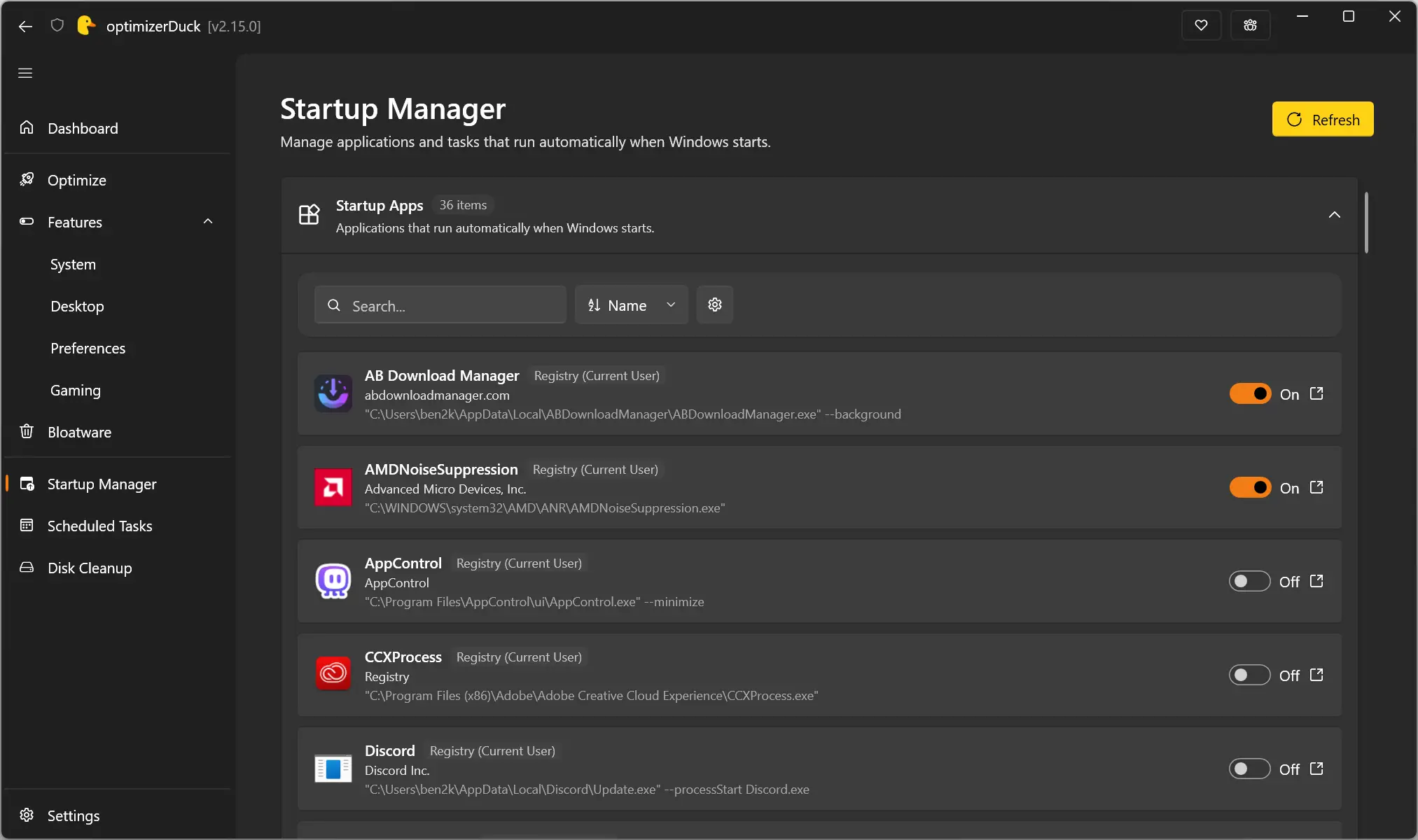Screen dimensions: 1418x840
Task: Enable the CCXProcess startup toggle
Action: pyautogui.click(x=1250, y=675)
